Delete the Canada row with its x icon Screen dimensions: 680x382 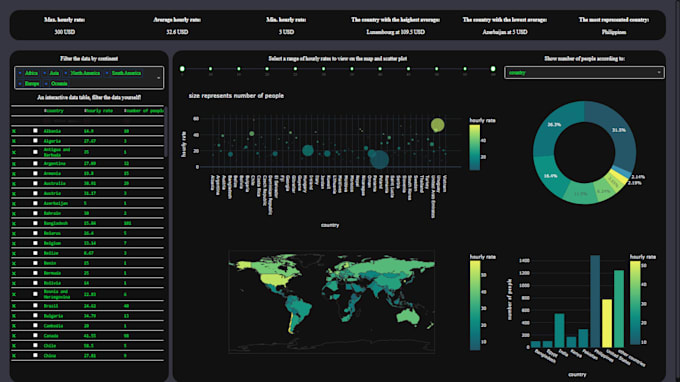[14, 336]
